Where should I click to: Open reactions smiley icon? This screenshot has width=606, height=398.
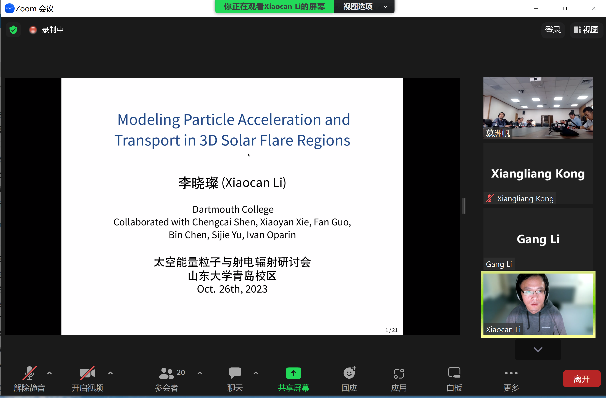349,373
